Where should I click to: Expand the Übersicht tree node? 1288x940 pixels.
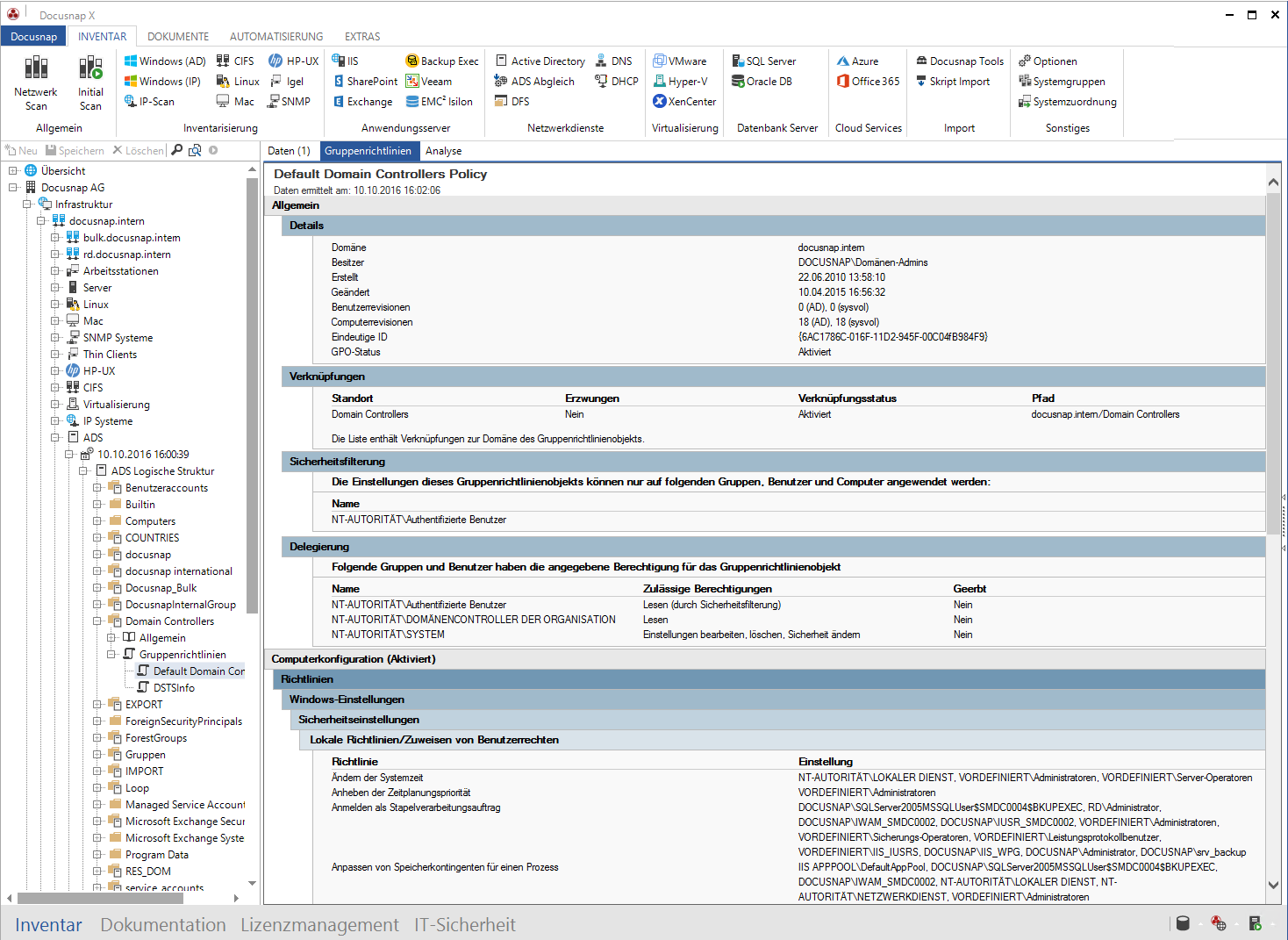point(13,170)
